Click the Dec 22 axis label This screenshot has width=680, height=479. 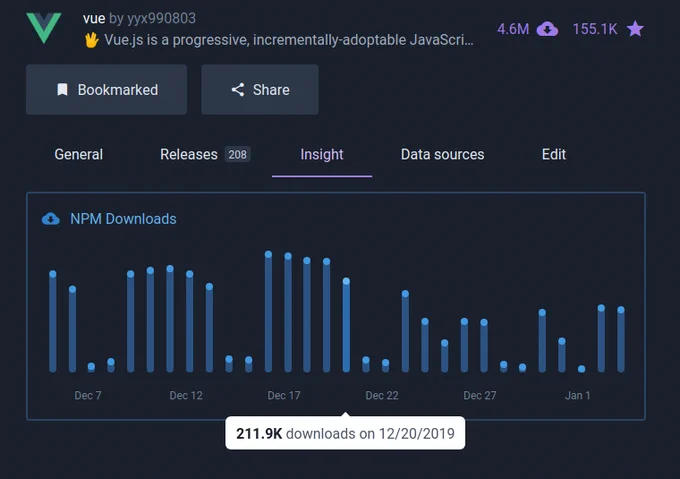[382, 395]
